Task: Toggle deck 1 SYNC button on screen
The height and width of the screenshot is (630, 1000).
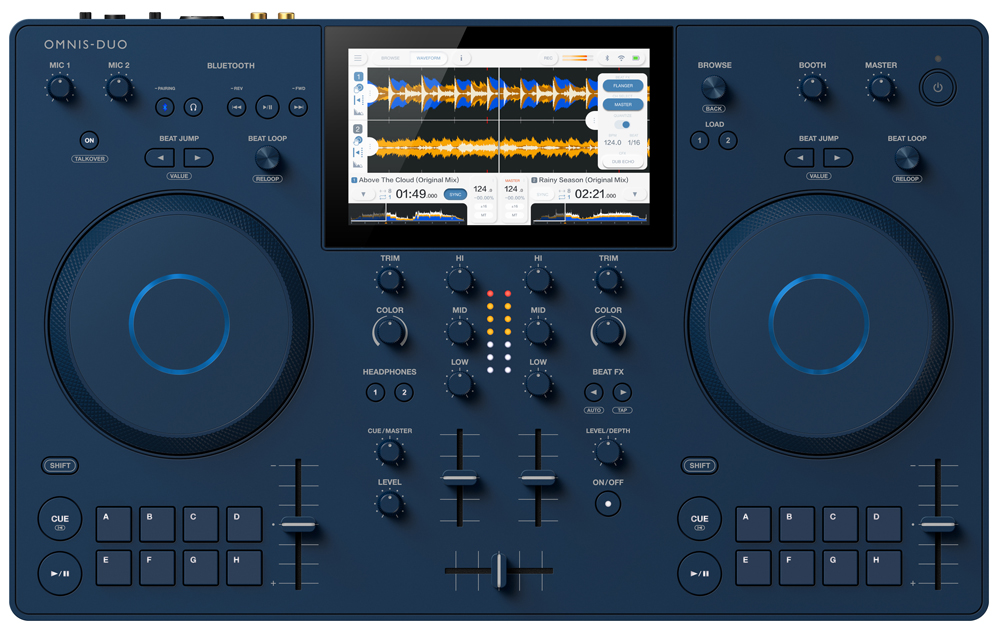Action: pos(455,194)
